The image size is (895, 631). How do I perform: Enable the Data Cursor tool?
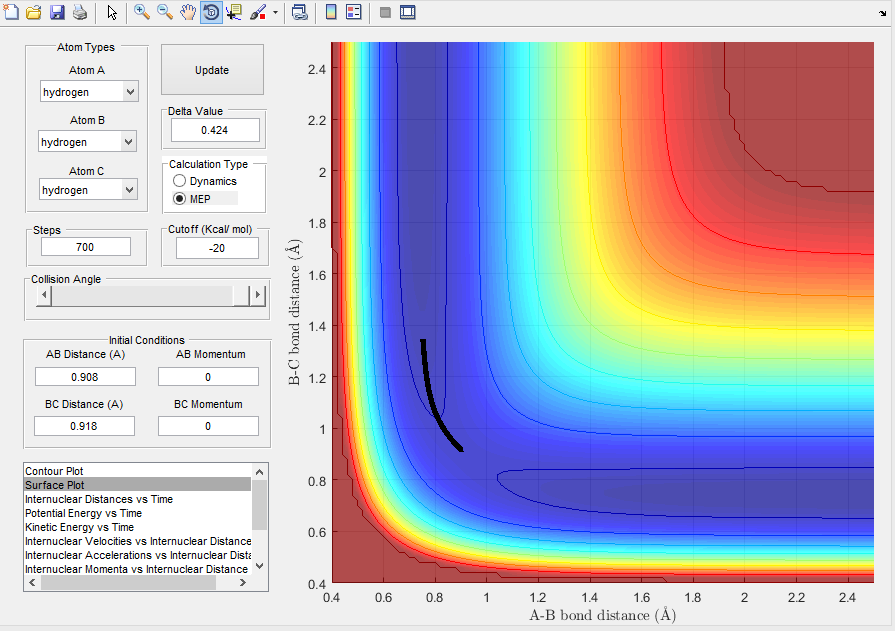tap(235, 13)
